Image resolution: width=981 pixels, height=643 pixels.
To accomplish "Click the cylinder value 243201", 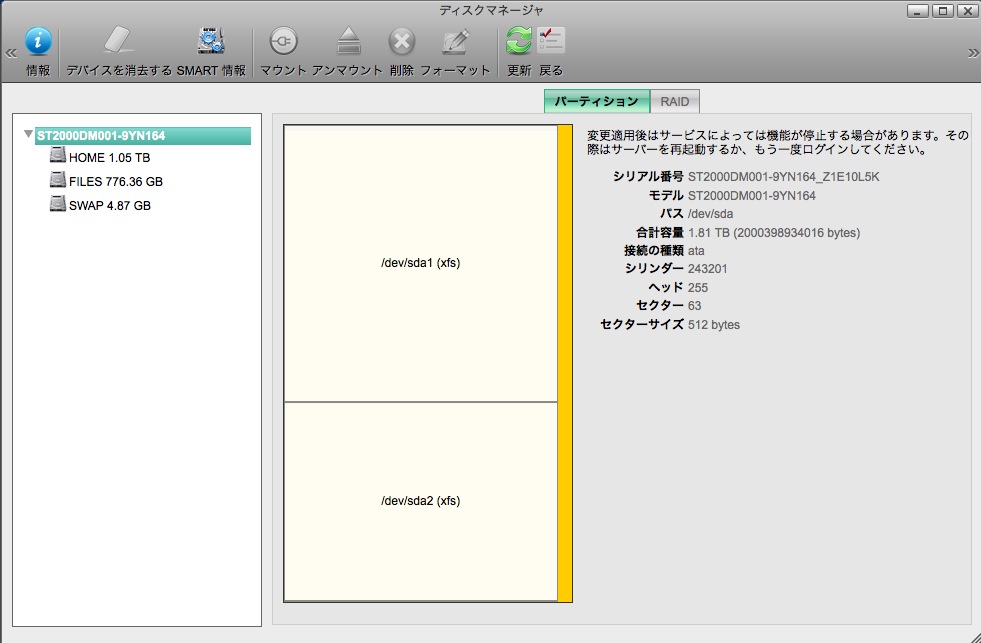I will [708, 269].
